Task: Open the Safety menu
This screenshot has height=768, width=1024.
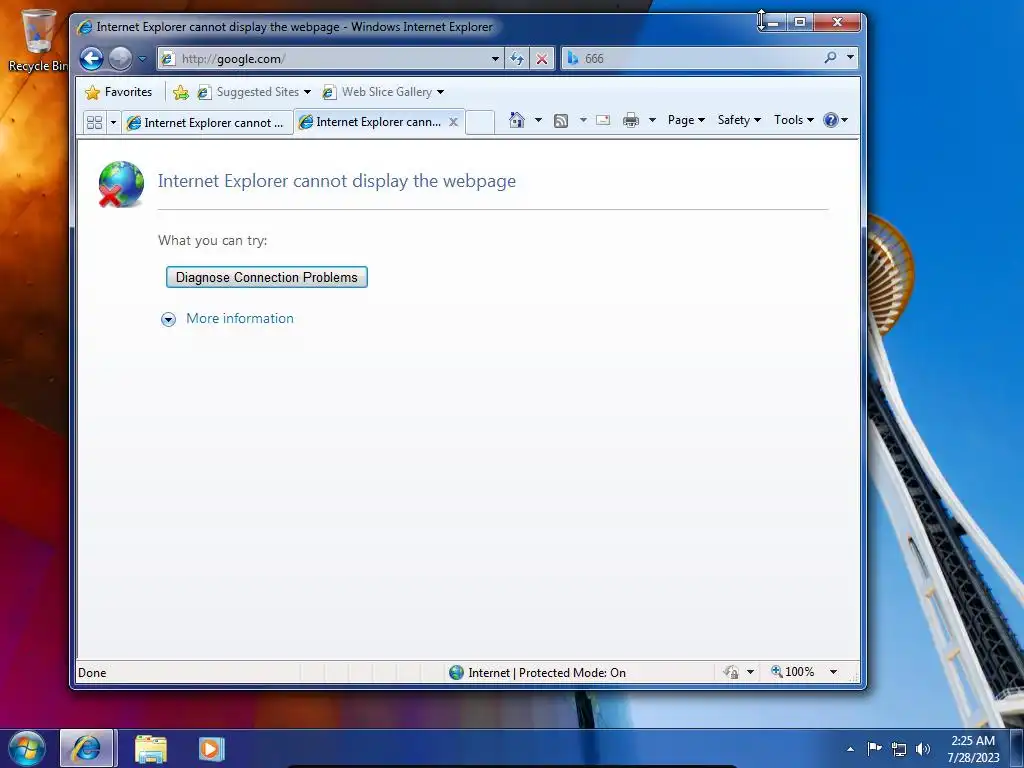Action: click(x=739, y=120)
